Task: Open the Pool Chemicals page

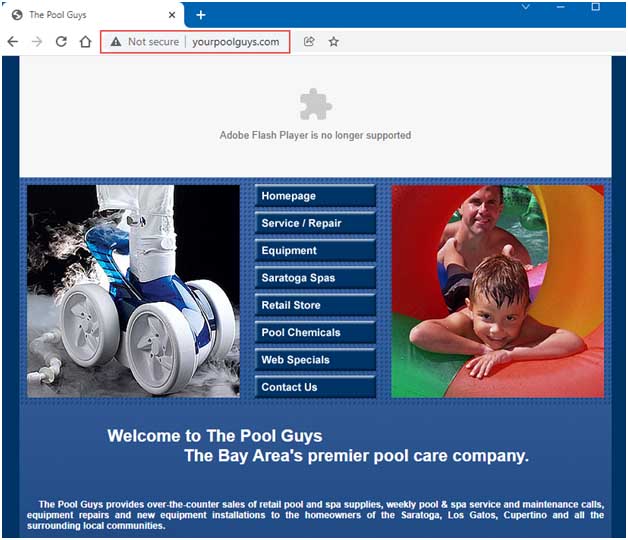Action: tap(315, 332)
